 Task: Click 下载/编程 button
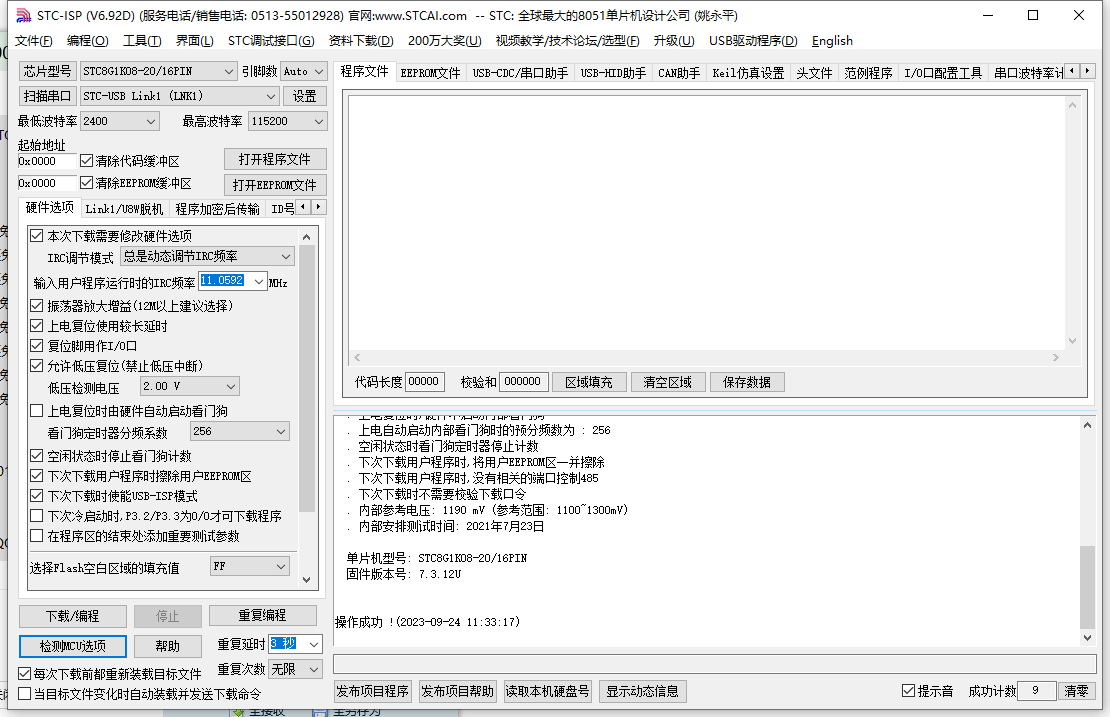click(x=73, y=616)
